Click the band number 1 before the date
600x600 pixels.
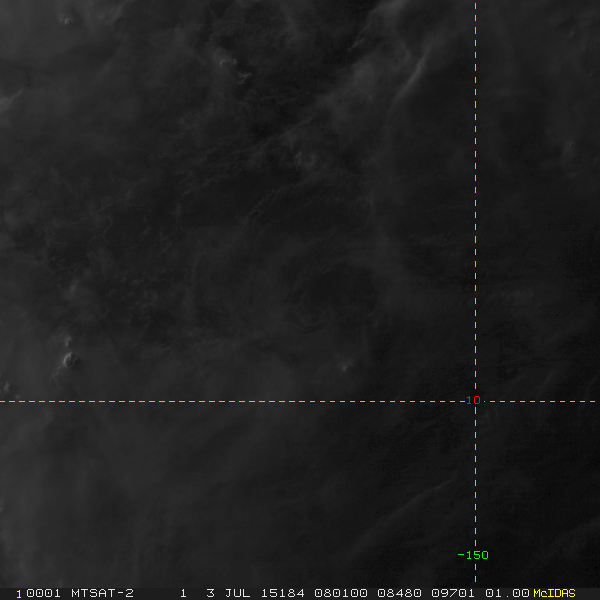(184, 593)
